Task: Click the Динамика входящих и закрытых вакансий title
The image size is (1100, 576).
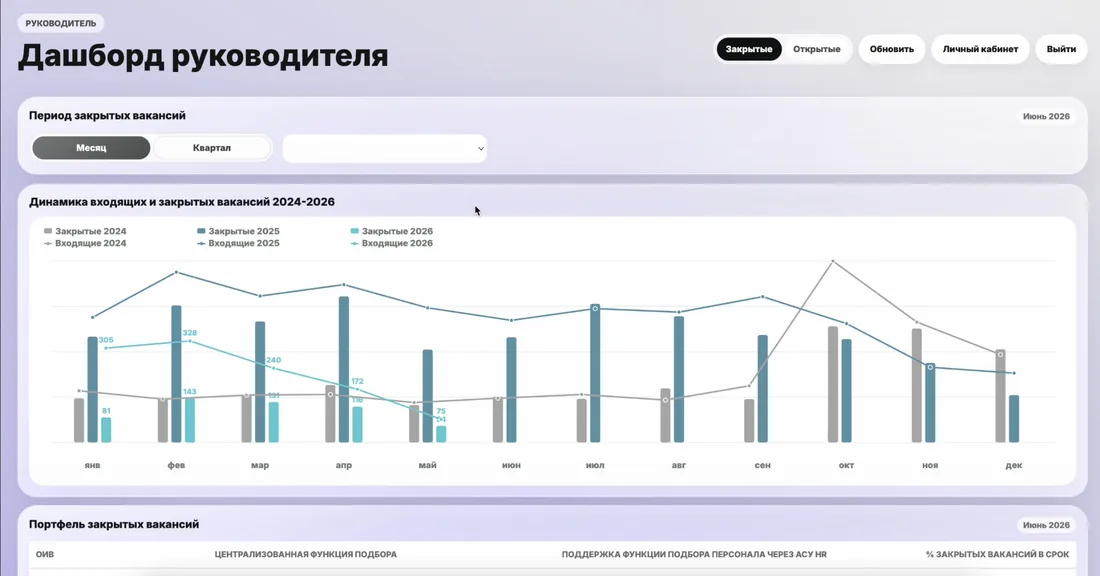Action: click(182, 202)
